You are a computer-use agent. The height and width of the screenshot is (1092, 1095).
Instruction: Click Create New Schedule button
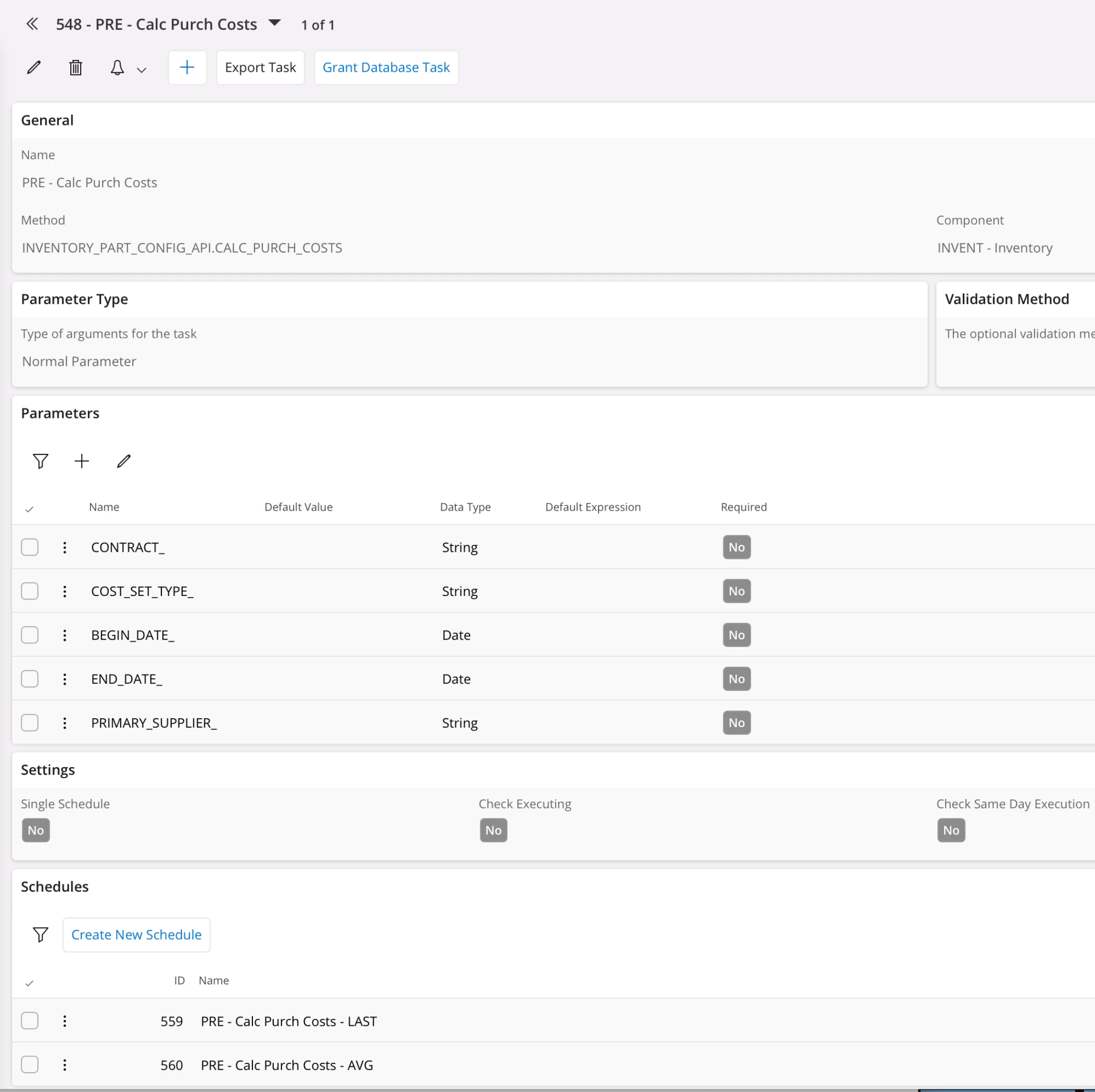136,934
